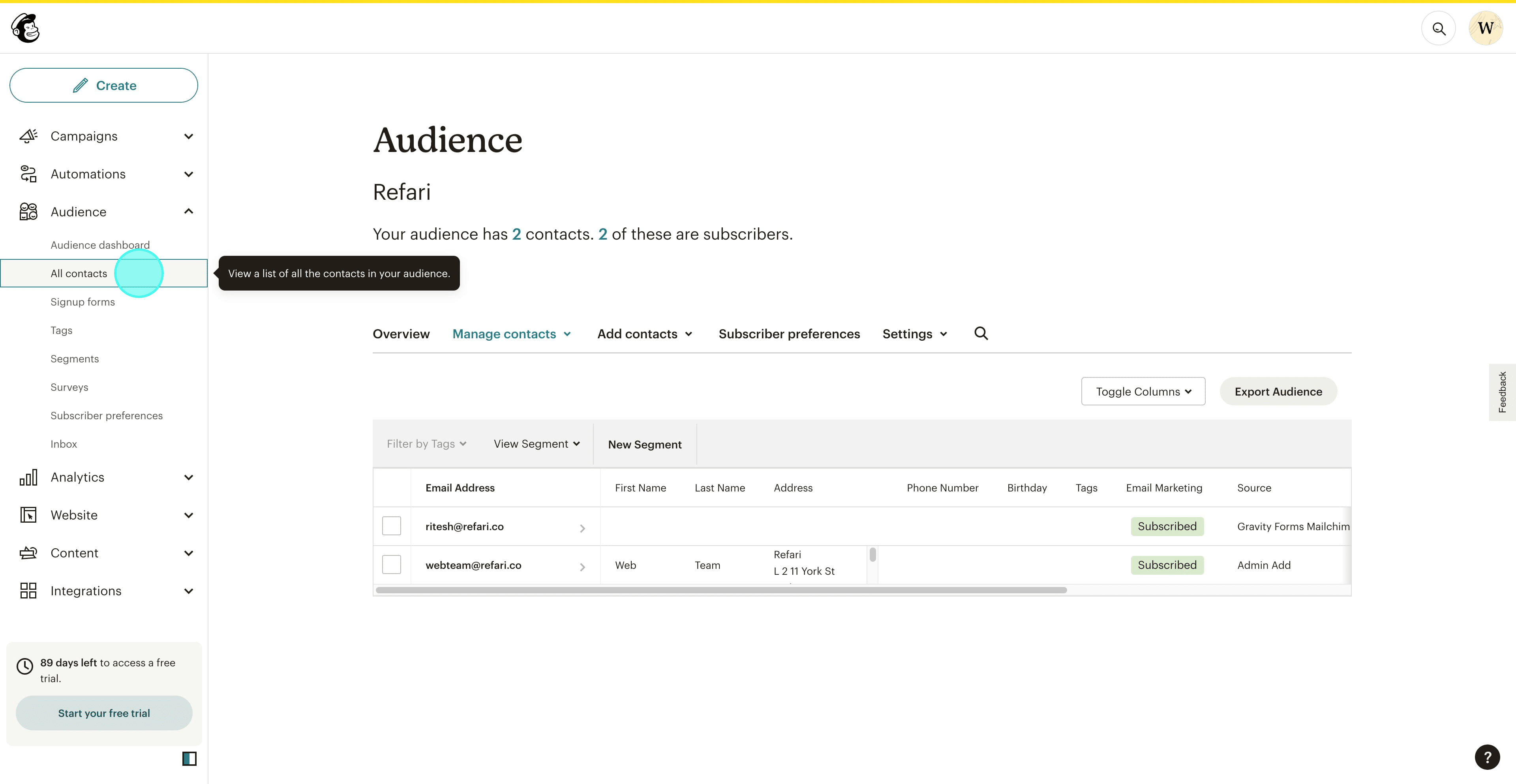Click the New Segment button

coord(645,445)
